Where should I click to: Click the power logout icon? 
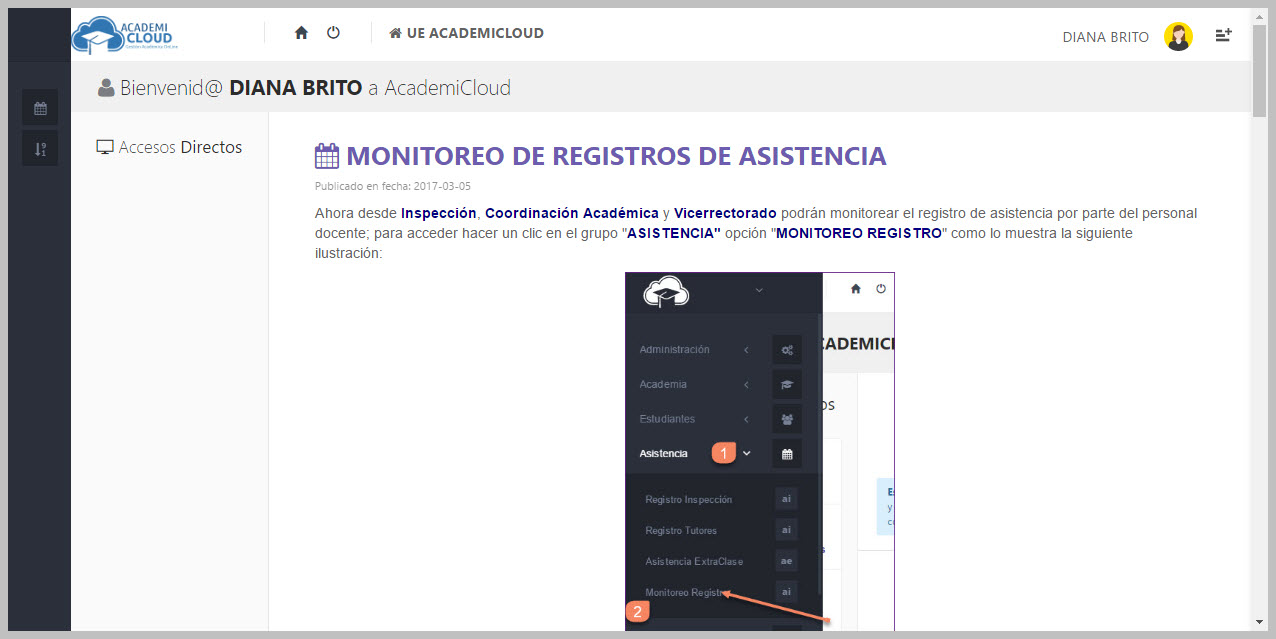334,33
